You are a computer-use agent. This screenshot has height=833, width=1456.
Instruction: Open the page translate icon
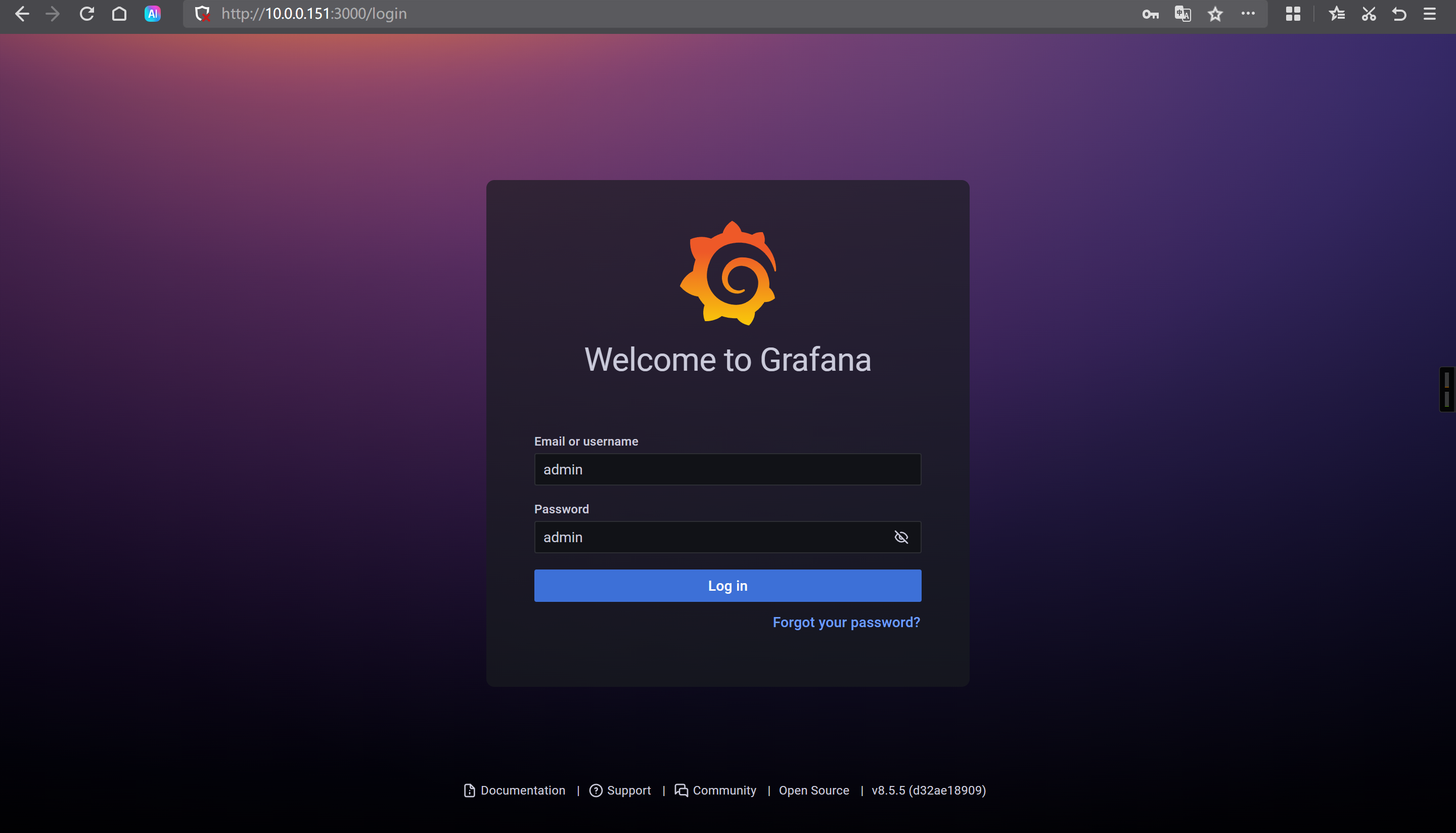1182,14
